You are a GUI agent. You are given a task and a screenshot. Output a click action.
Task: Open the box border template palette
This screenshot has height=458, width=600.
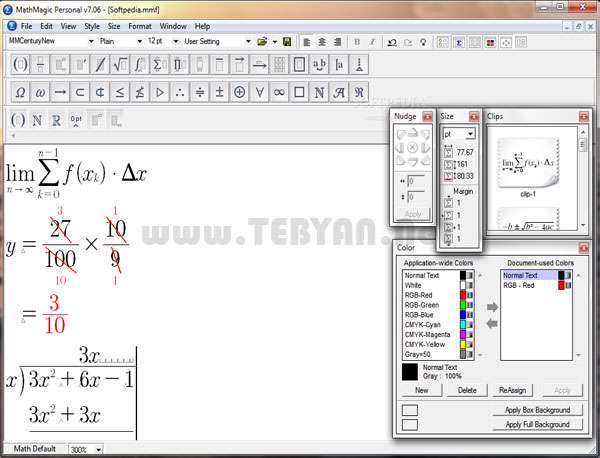(x=299, y=64)
